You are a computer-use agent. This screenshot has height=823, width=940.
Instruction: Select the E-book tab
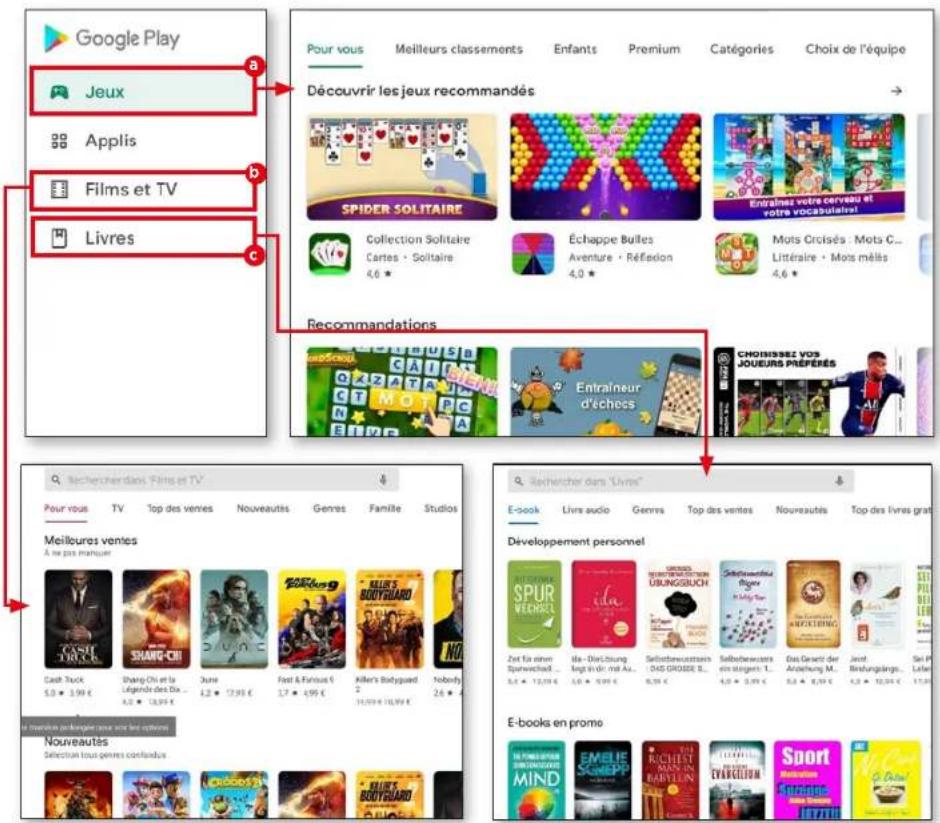523,510
